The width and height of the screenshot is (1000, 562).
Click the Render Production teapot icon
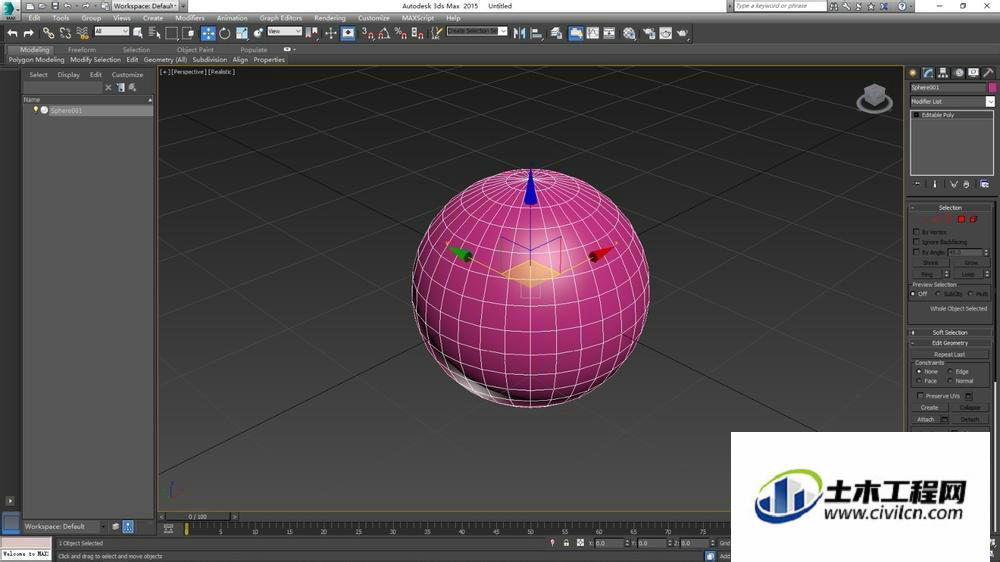click(x=682, y=33)
